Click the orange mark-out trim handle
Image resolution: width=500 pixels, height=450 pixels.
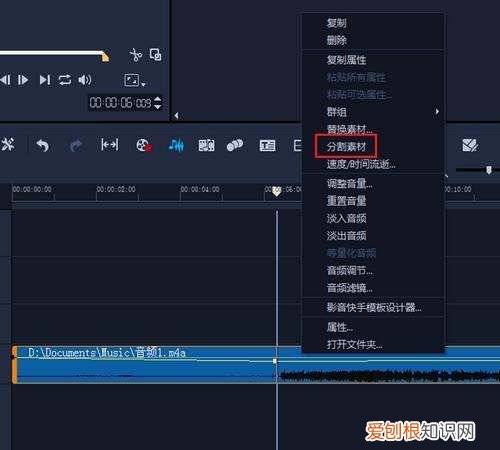click(x=105, y=57)
